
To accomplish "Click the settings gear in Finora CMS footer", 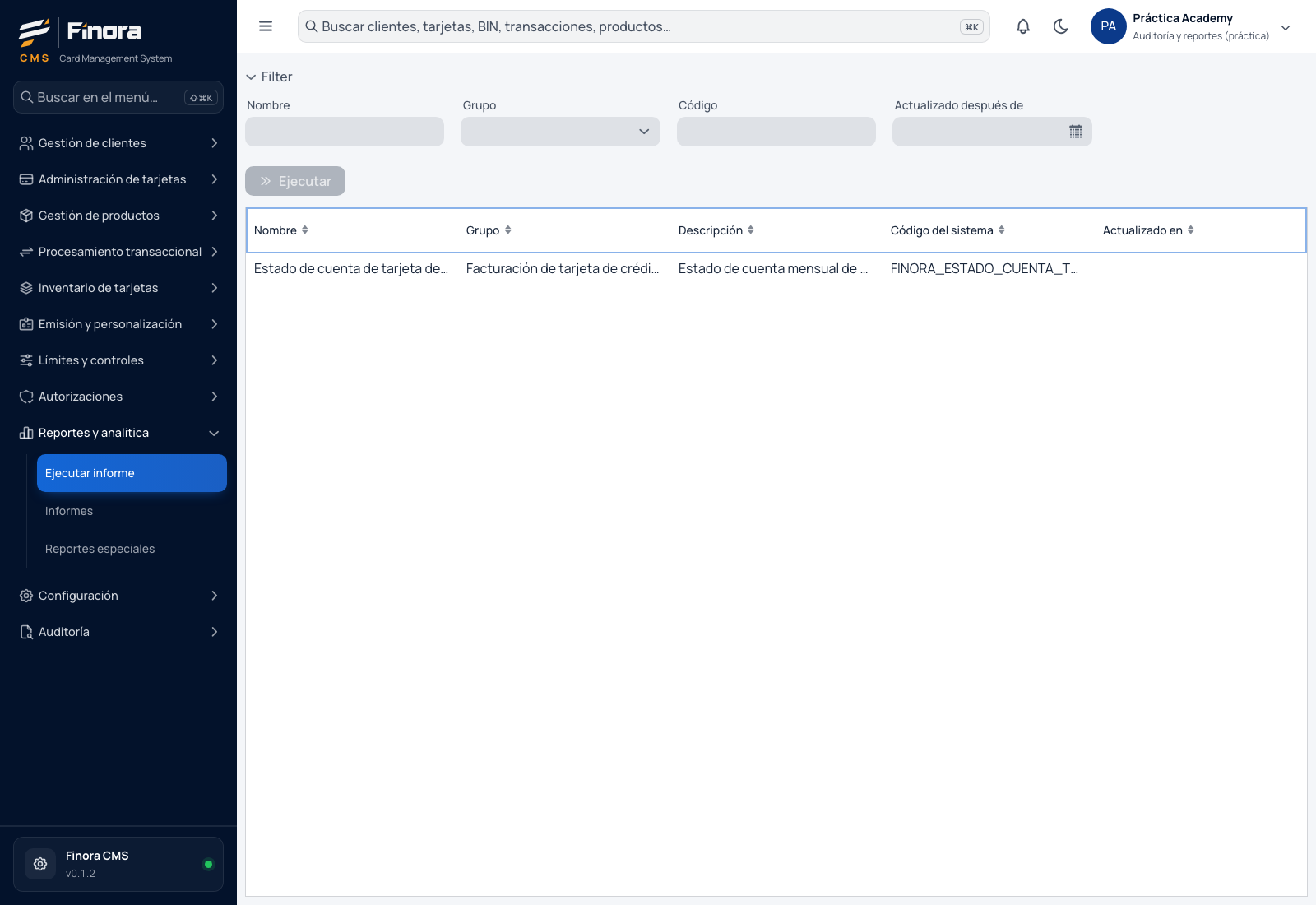I will click(40, 864).
